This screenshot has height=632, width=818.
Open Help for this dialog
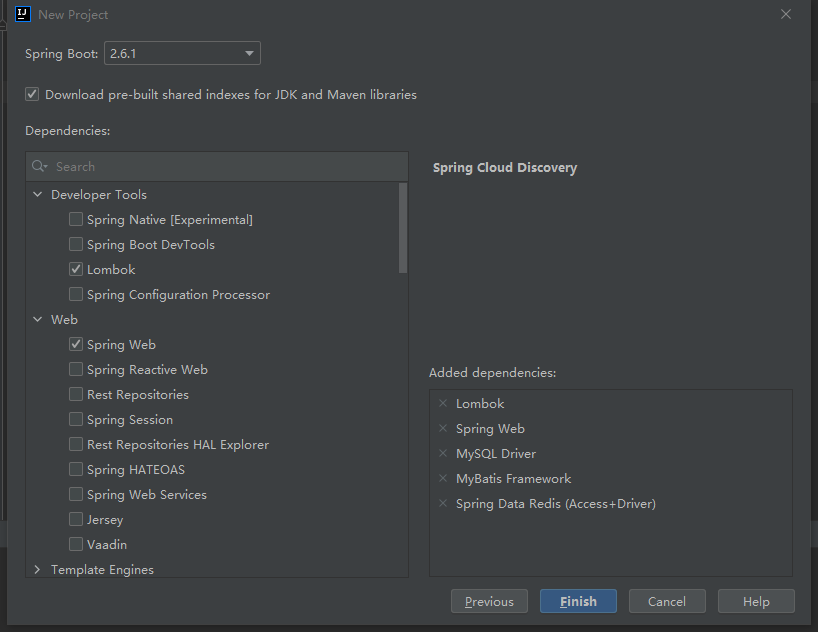pyautogui.click(x=756, y=602)
